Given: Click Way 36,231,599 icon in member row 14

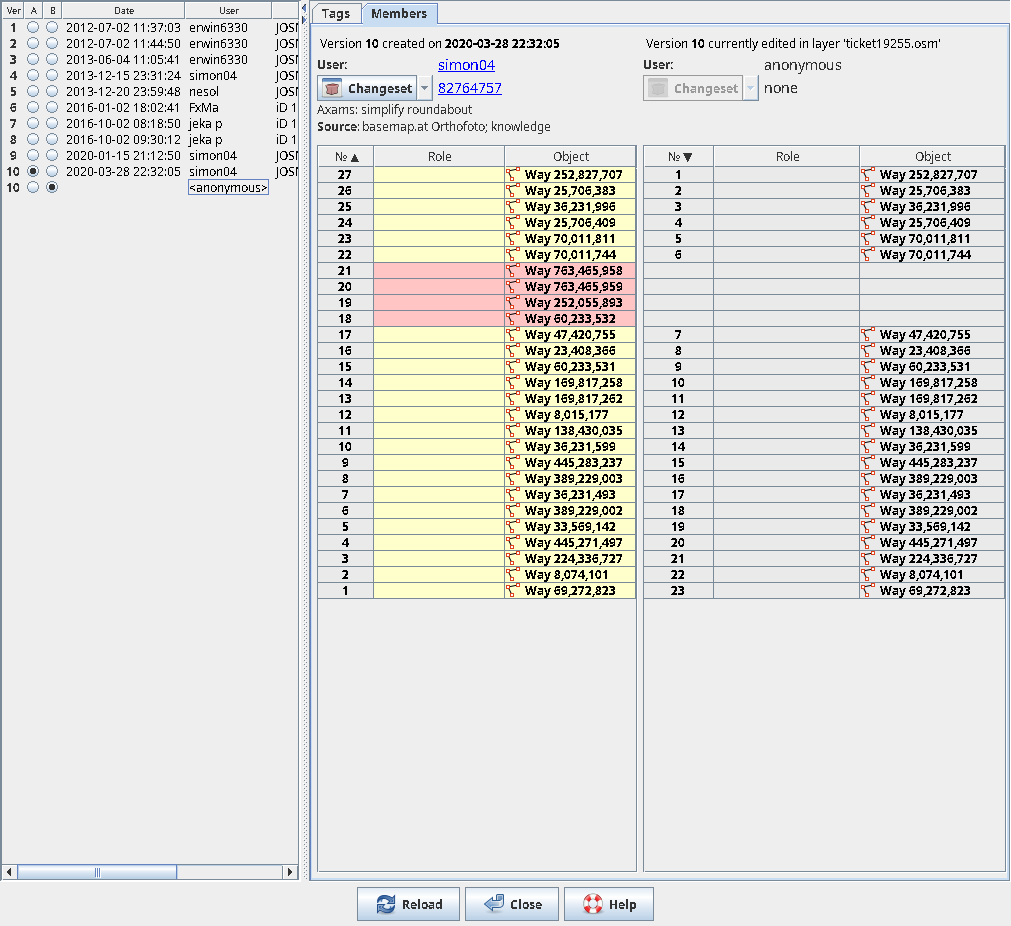Looking at the screenshot, I should click(869, 447).
